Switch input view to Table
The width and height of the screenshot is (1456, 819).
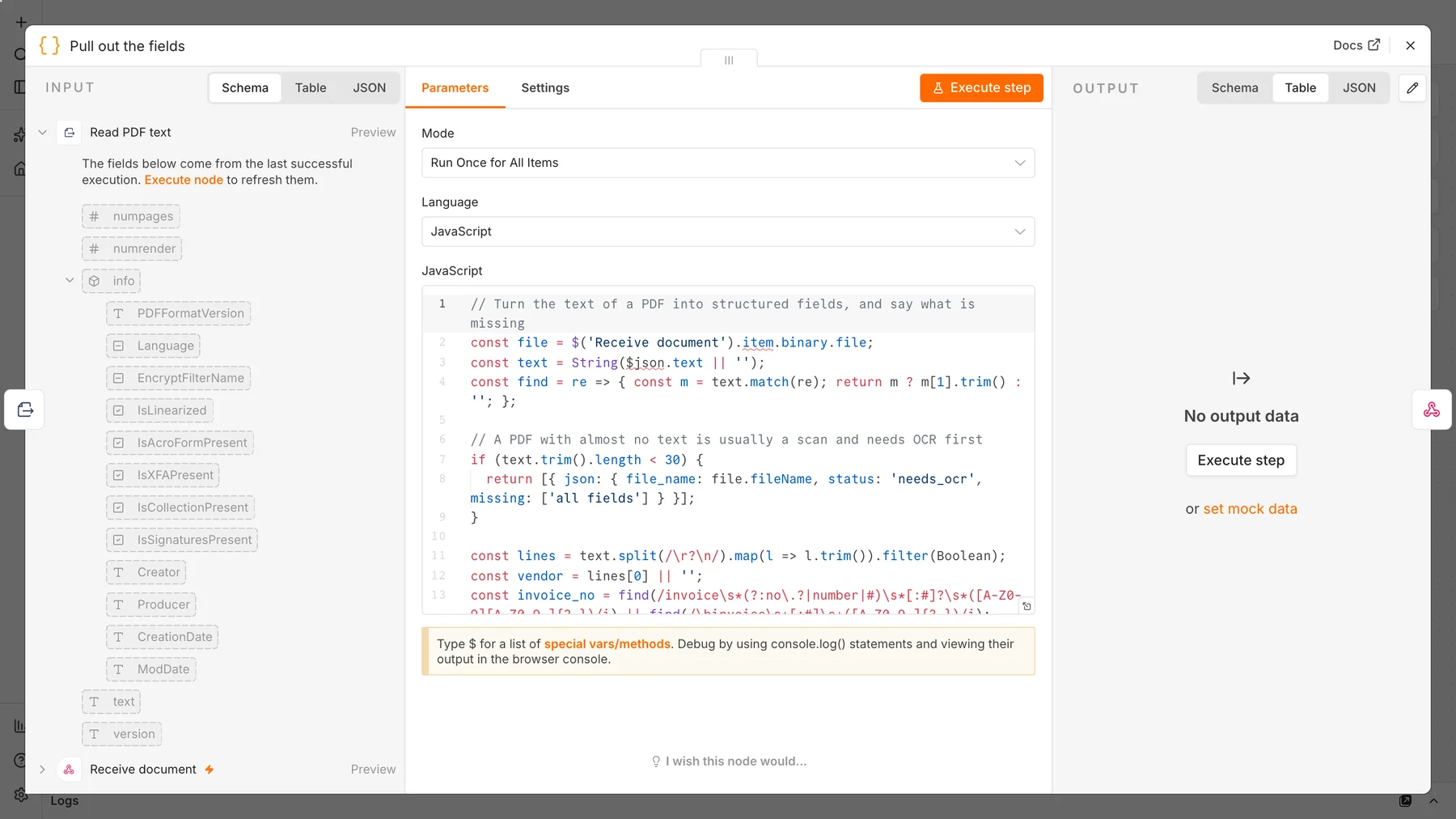tap(311, 87)
